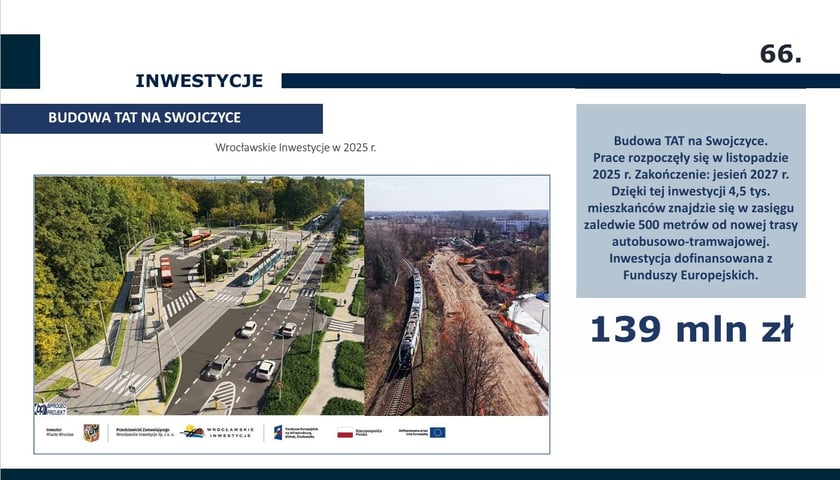Image resolution: width=840 pixels, height=480 pixels.
Task: Click the word 'autobusowo-tramwajowej.'
Action: coord(691,241)
